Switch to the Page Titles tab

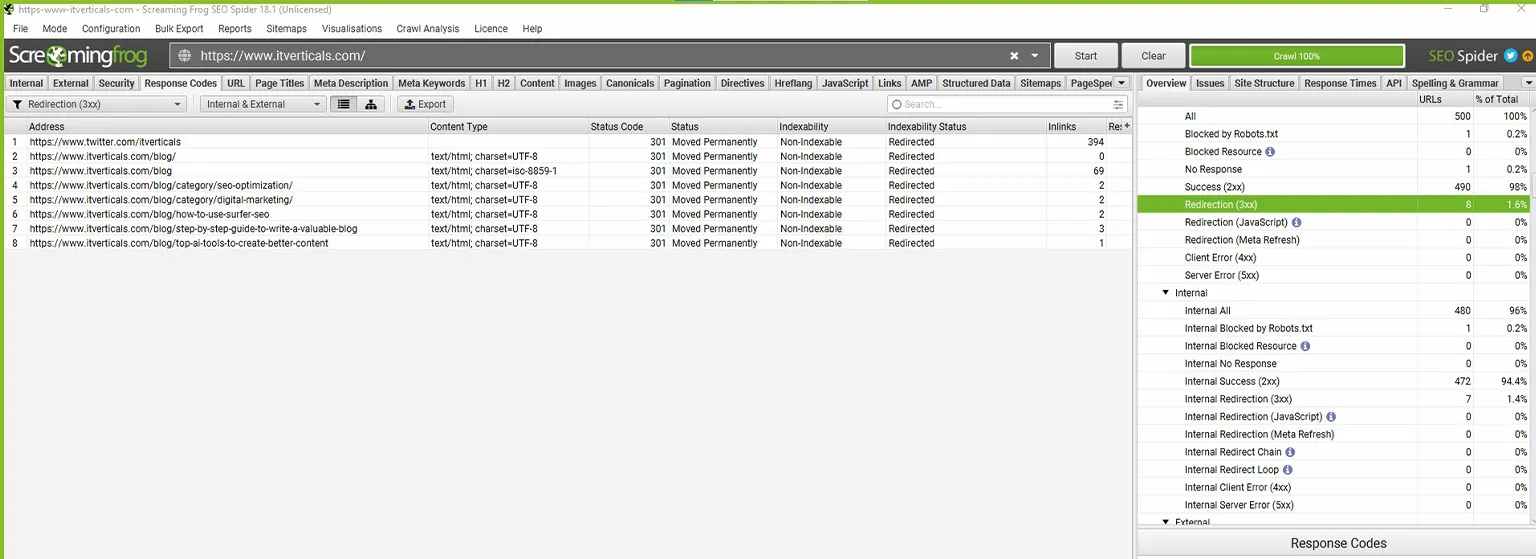click(x=279, y=83)
